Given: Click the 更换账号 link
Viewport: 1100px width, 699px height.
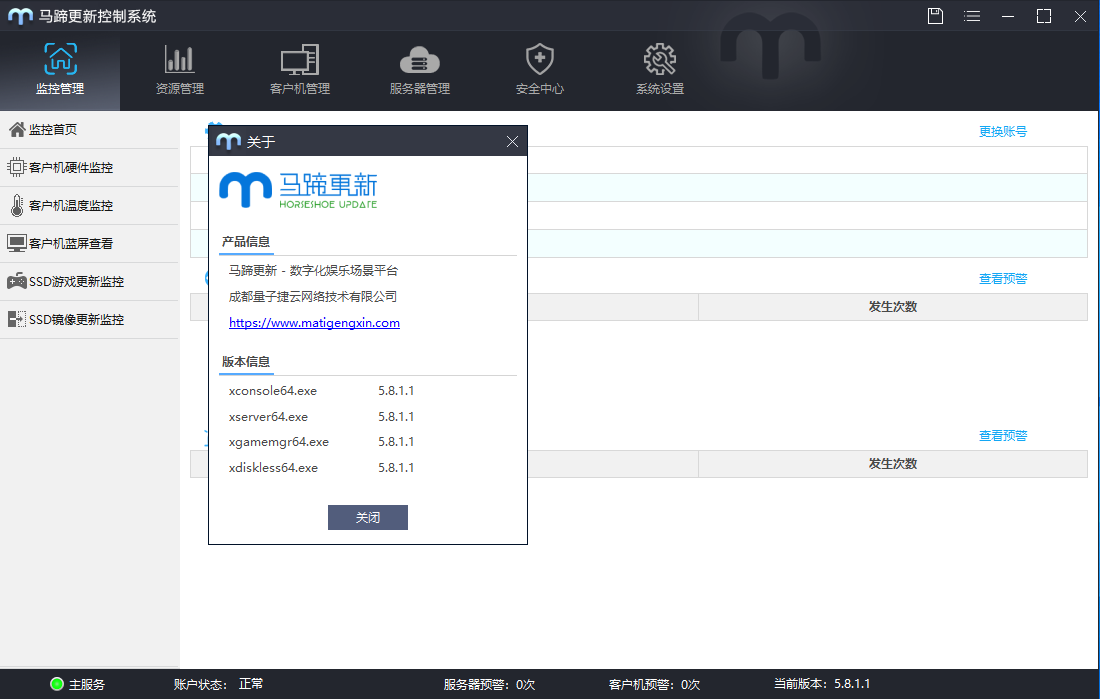Looking at the screenshot, I should pos(1002,131).
